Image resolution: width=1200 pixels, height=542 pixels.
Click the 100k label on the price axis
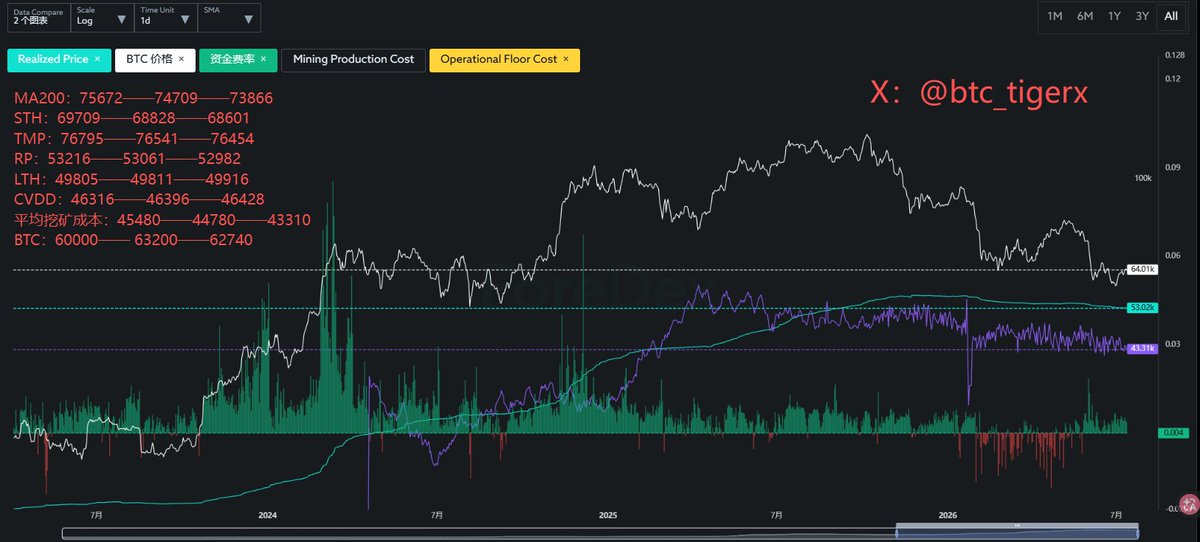point(1143,177)
